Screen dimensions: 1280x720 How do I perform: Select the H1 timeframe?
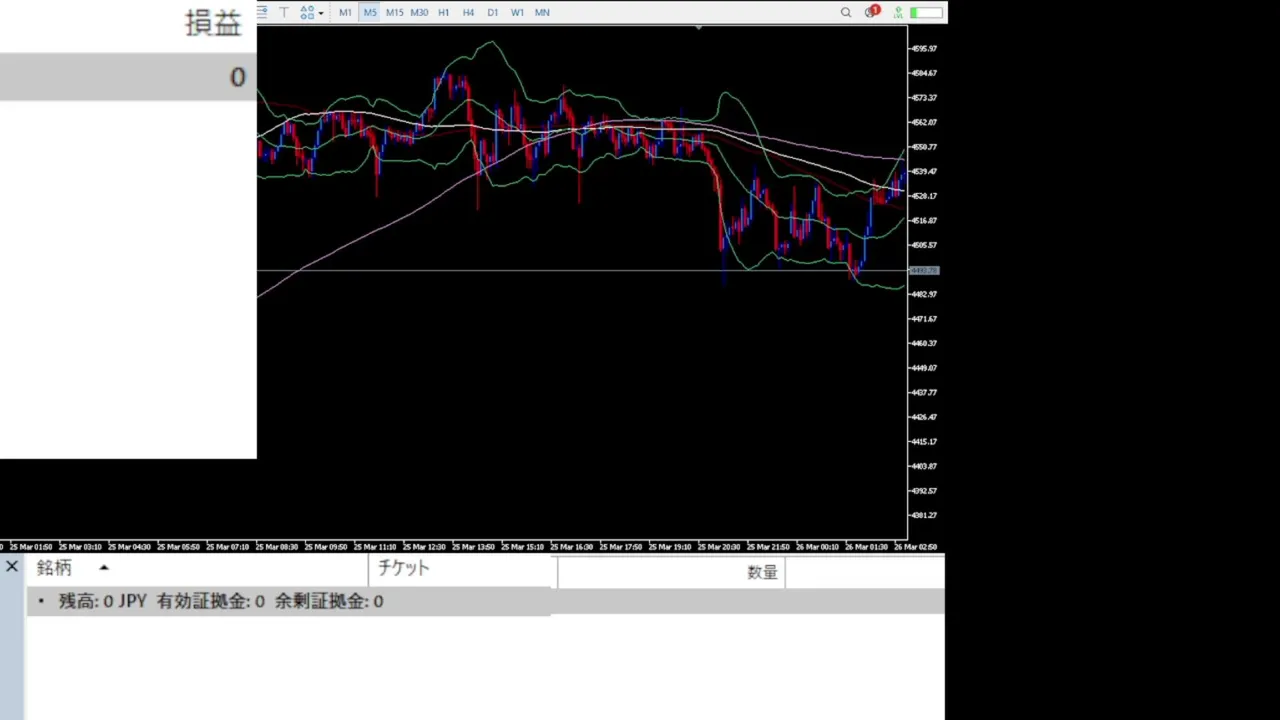click(443, 12)
